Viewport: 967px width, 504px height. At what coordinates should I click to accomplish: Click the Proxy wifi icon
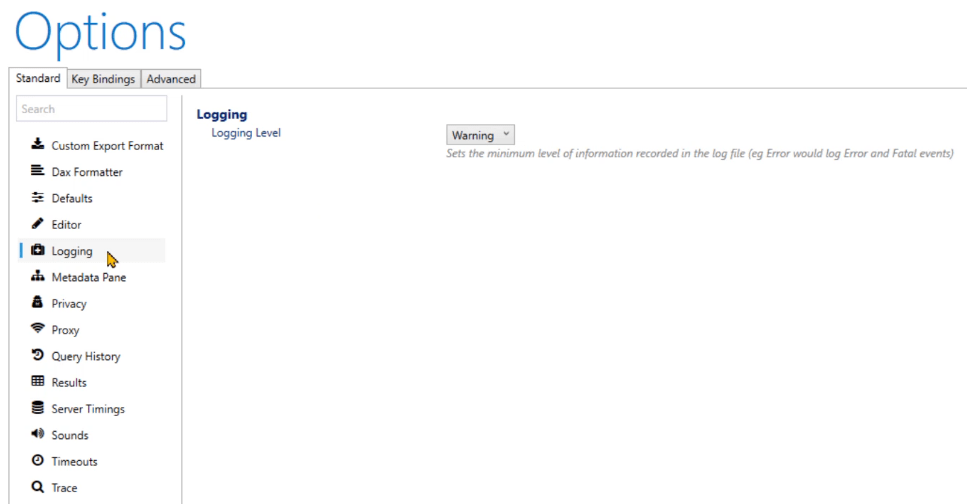click(x=38, y=329)
